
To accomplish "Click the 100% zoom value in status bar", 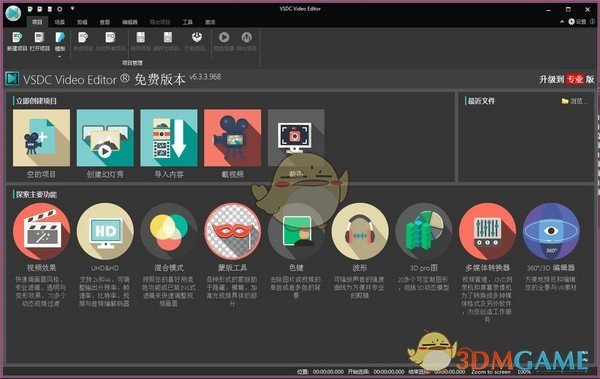I will pos(524,371).
